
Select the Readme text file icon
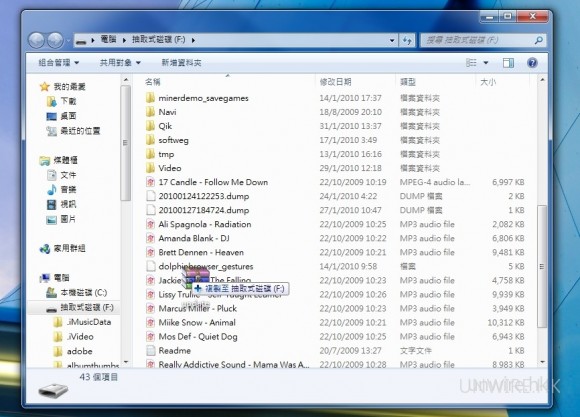point(150,350)
